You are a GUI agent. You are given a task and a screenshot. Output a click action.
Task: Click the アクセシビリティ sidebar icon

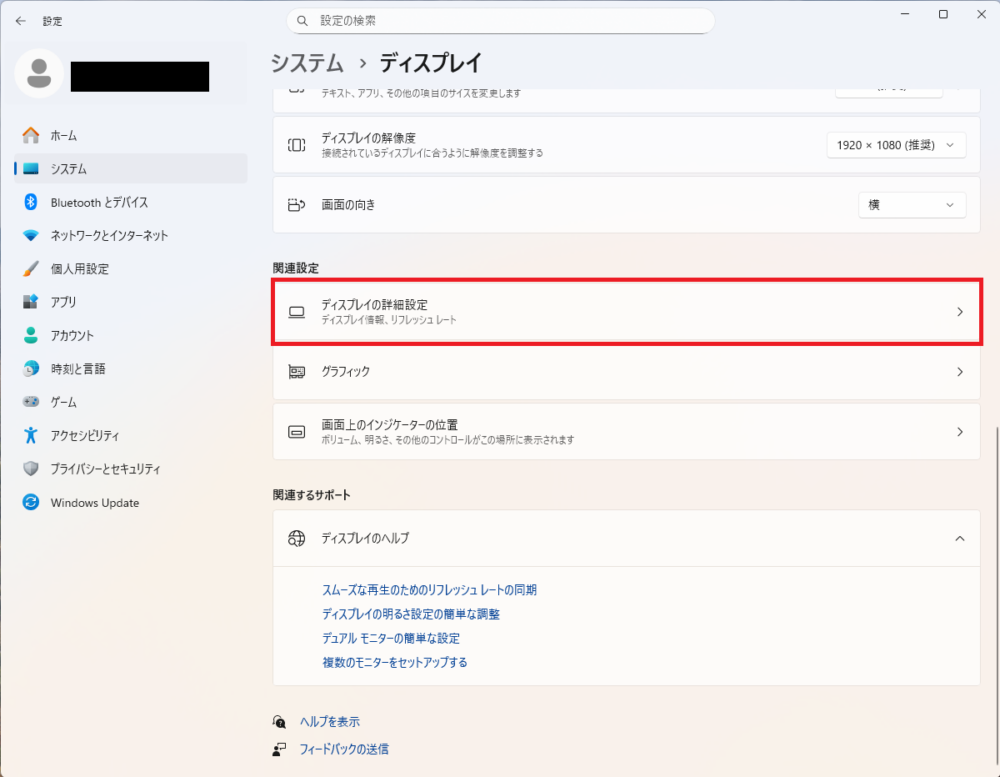(x=28, y=435)
